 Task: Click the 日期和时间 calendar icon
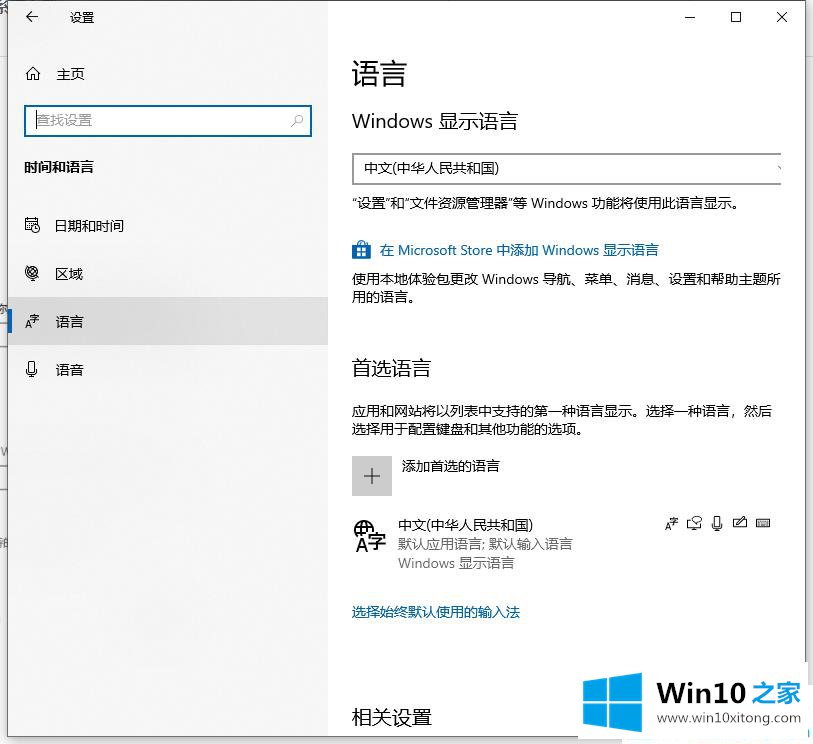point(32,225)
